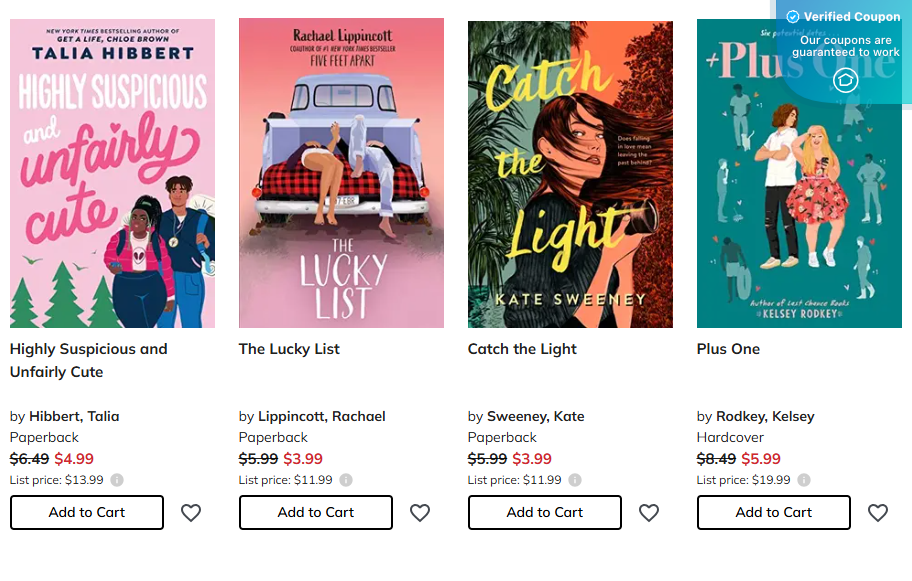Add 'Catch the Light' to cart

point(544,512)
